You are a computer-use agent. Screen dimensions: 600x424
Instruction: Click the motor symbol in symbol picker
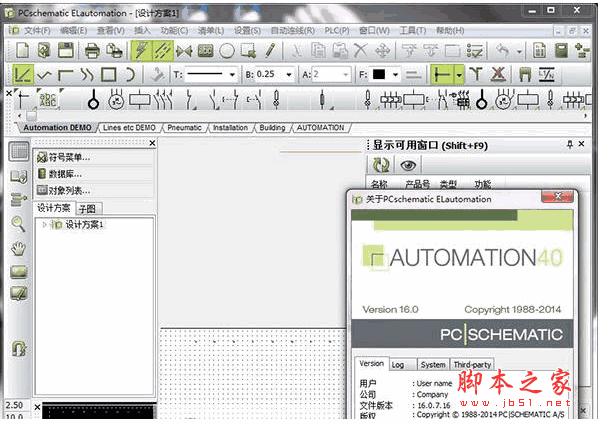[116, 100]
